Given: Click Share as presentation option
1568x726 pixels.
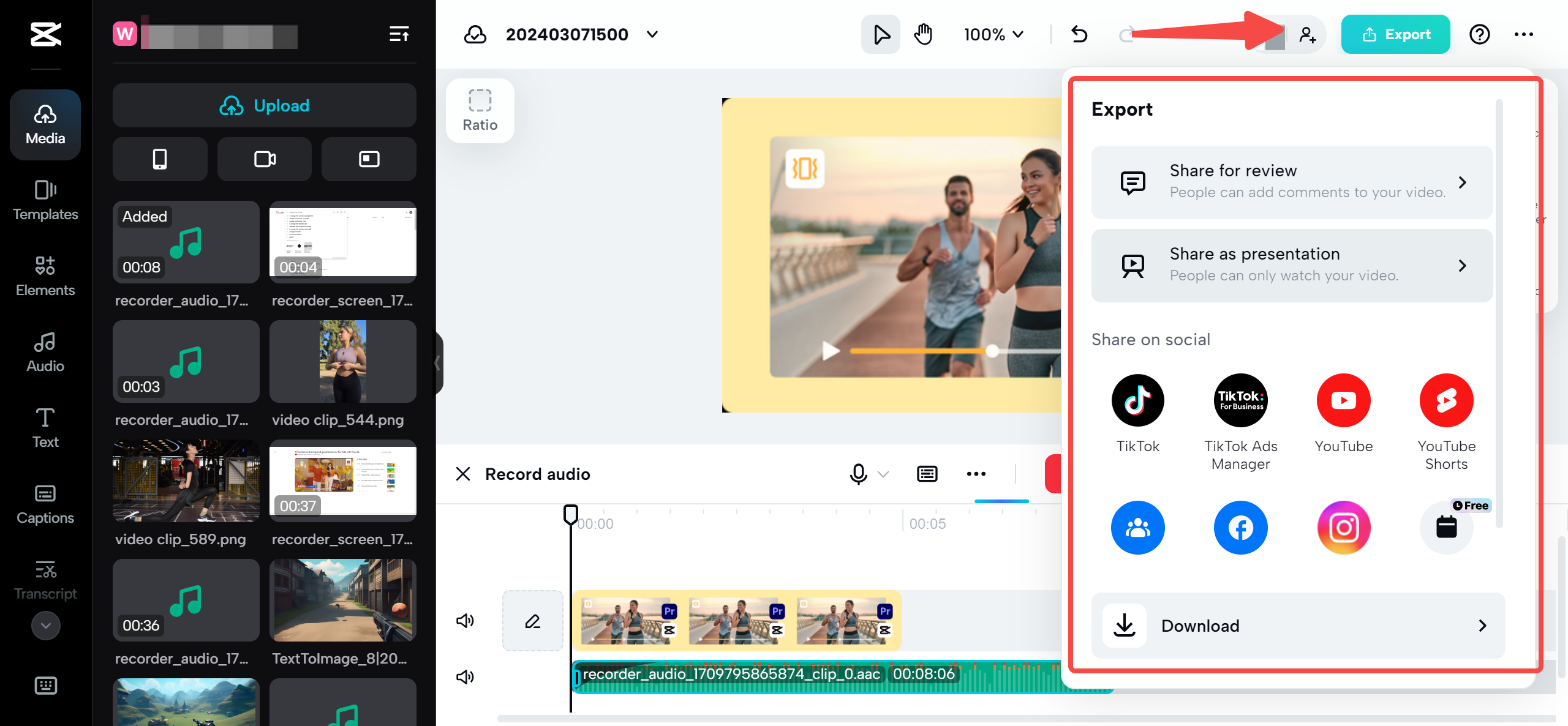Looking at the screenshot, I should coord(1290,266).
